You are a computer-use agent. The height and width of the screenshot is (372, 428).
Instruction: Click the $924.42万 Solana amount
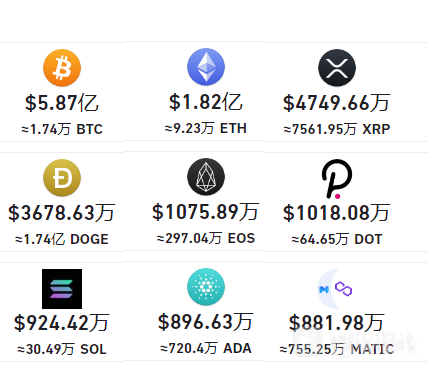pos(62,323)
